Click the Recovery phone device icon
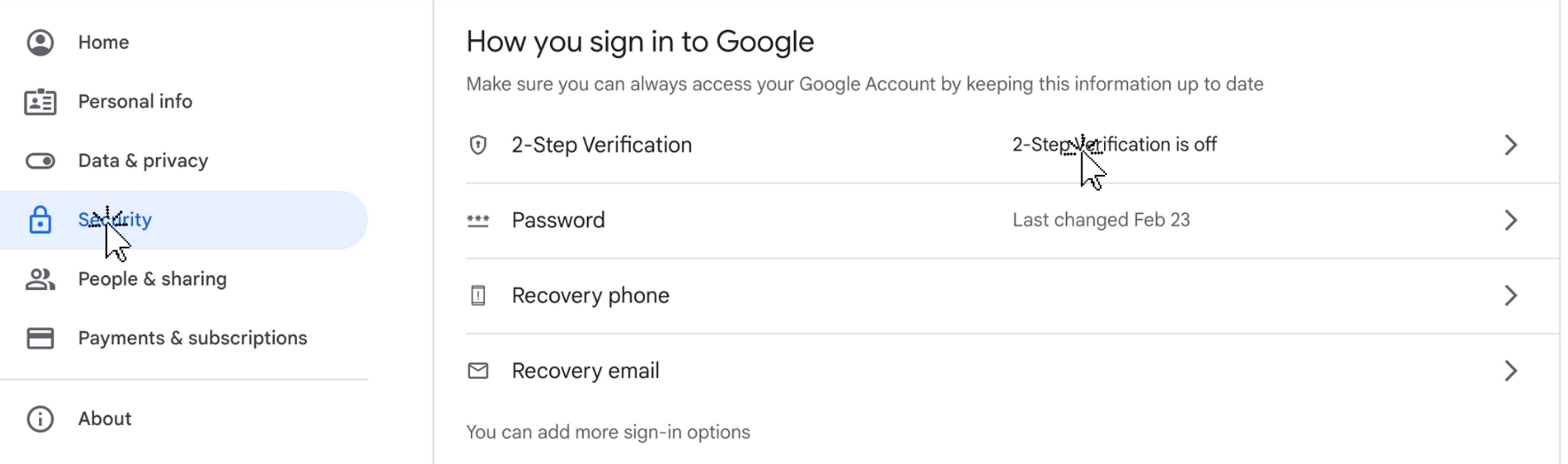Image resolution: width=1568 pixels, height=464 pixels. tap(478, 295)
